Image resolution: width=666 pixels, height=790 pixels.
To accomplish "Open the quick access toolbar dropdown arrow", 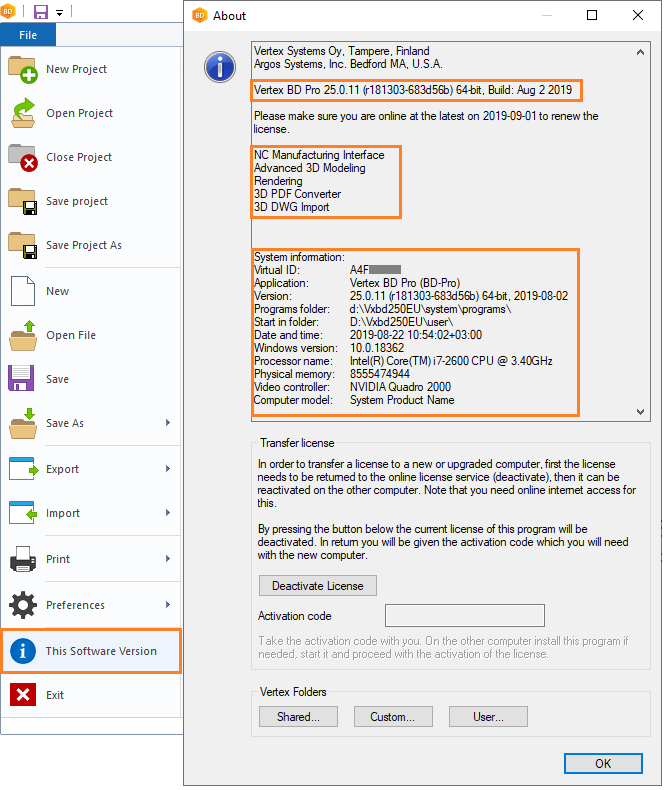I will tap(59, 13).
